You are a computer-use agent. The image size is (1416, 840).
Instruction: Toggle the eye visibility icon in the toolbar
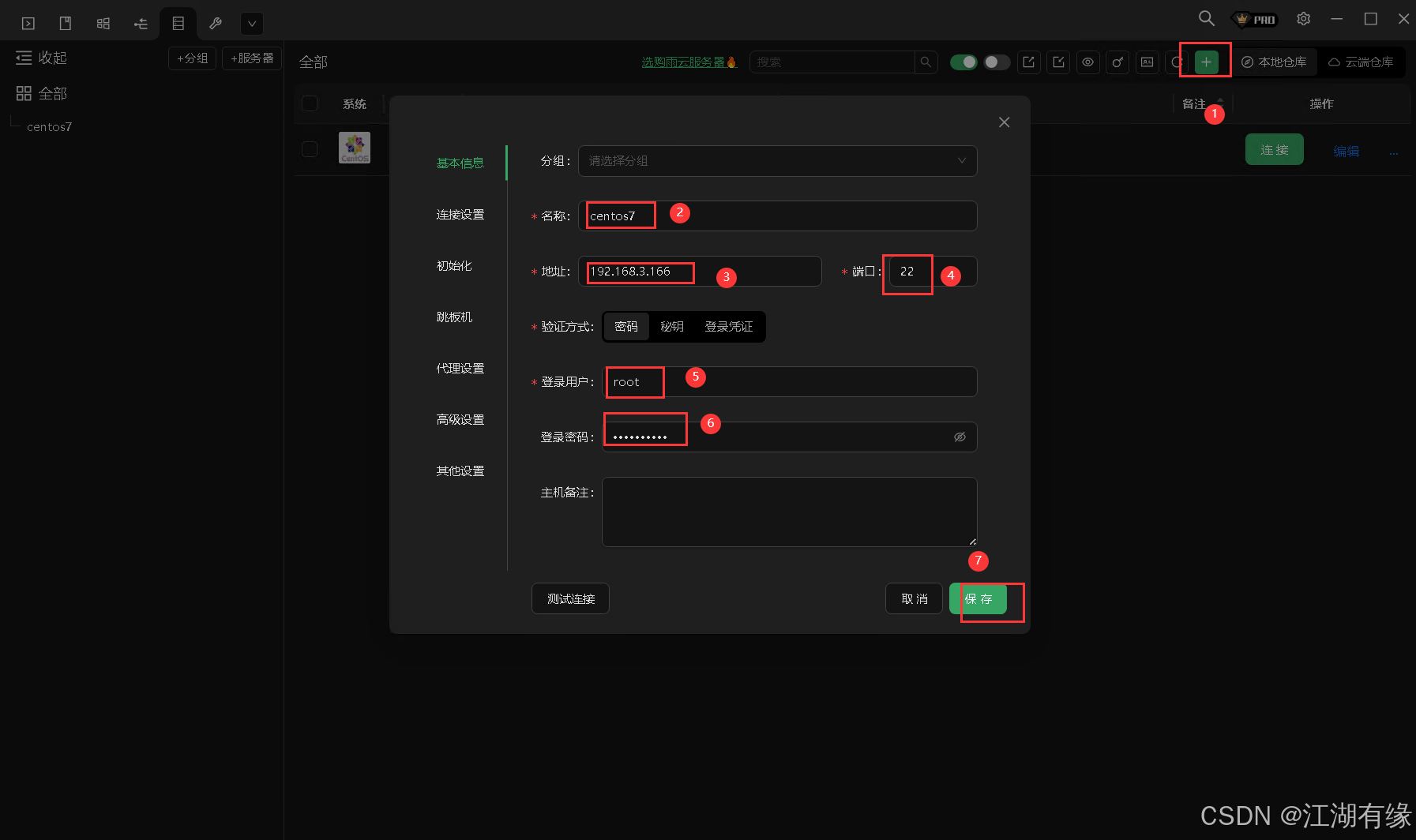click(x=1088, y=62)
